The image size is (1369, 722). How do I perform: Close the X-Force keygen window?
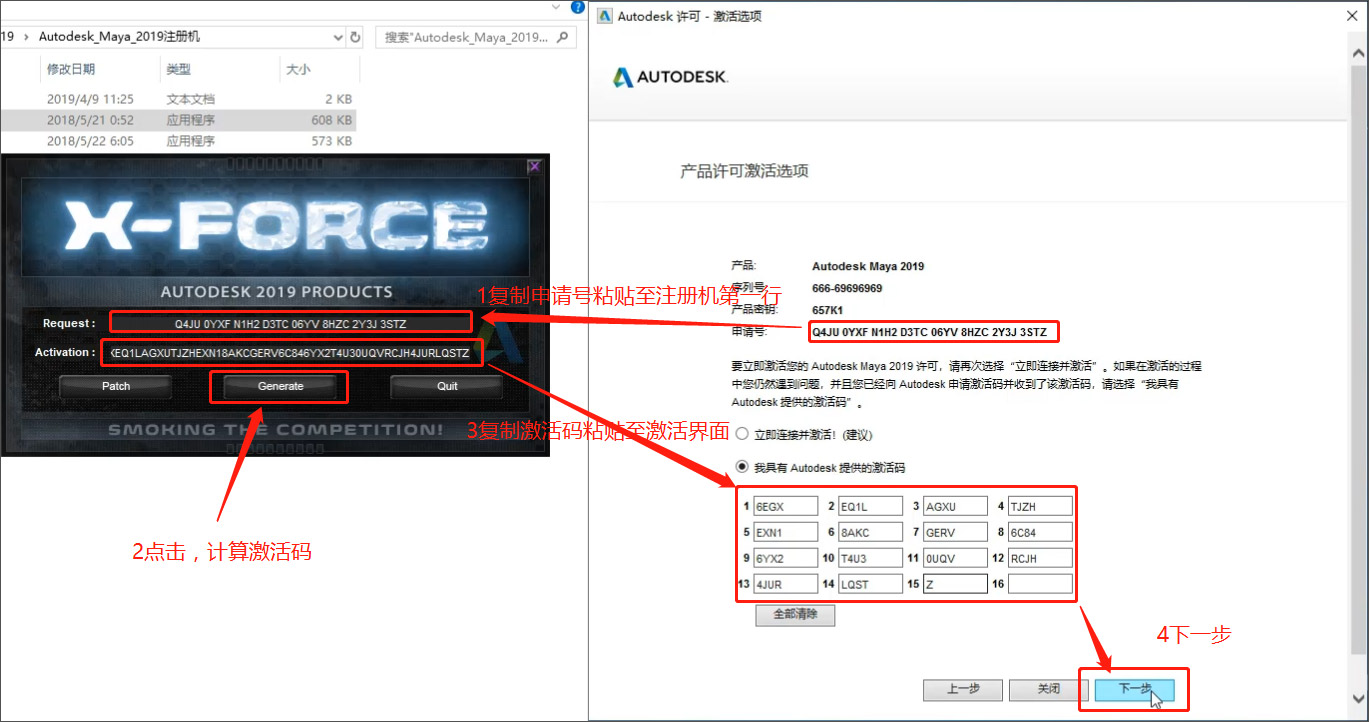(x=534, y=166)
